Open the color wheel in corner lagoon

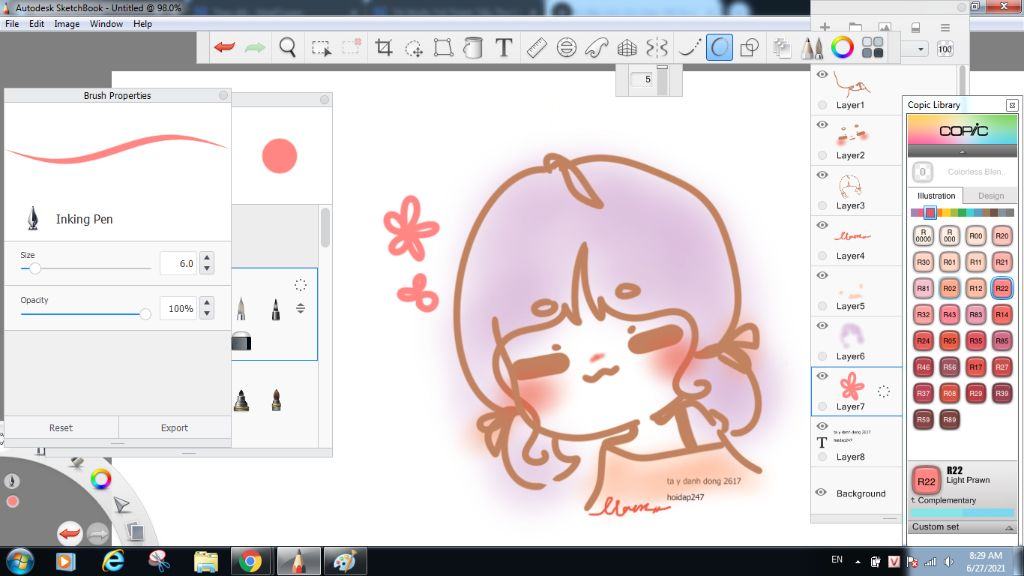101,479
